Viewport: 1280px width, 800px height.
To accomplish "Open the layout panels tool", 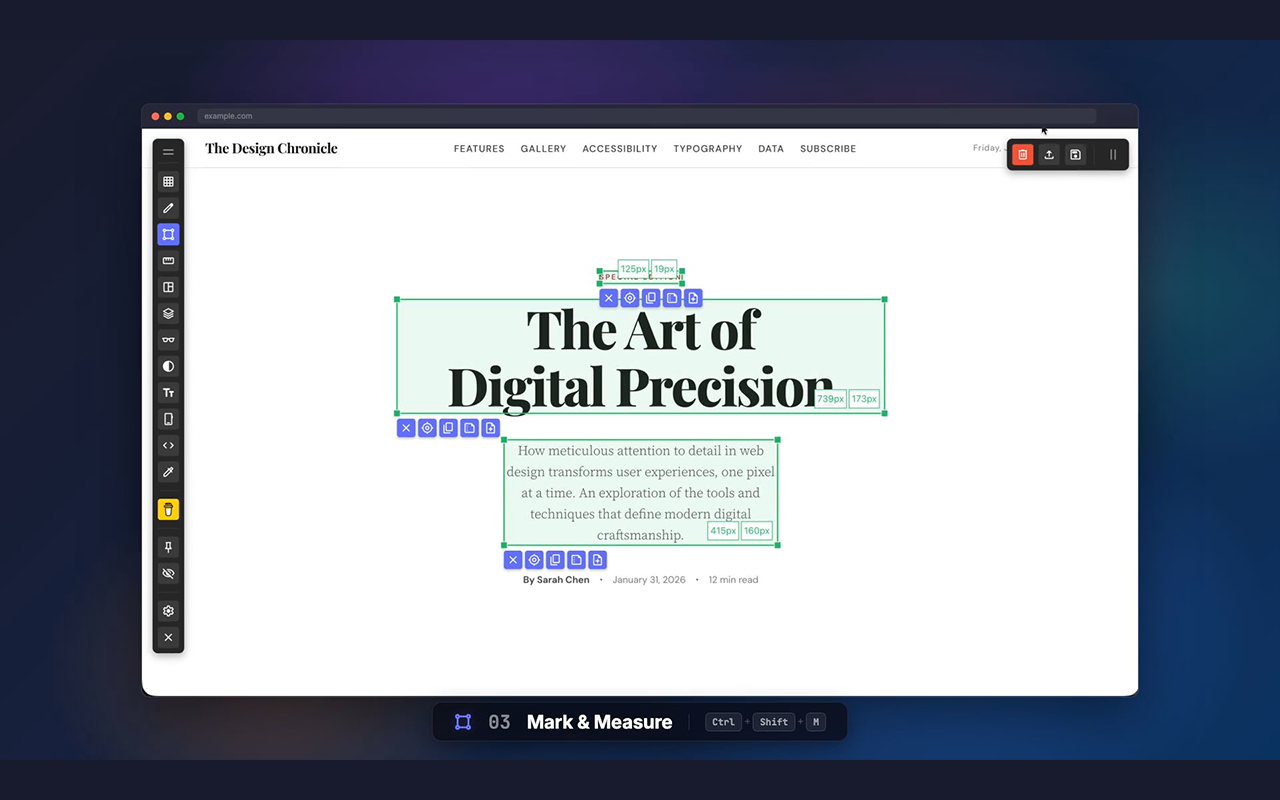I will click(x=168, y=287).
